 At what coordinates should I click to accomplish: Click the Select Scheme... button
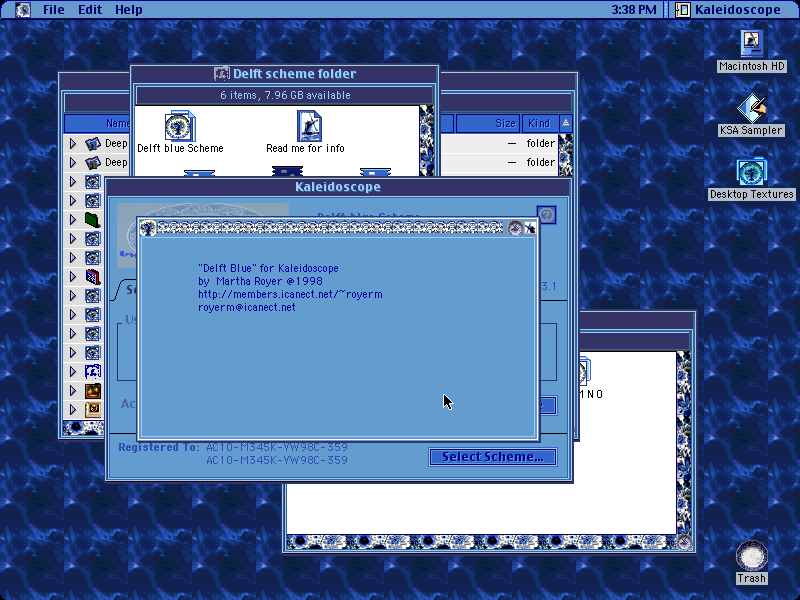tap(492, 457)
